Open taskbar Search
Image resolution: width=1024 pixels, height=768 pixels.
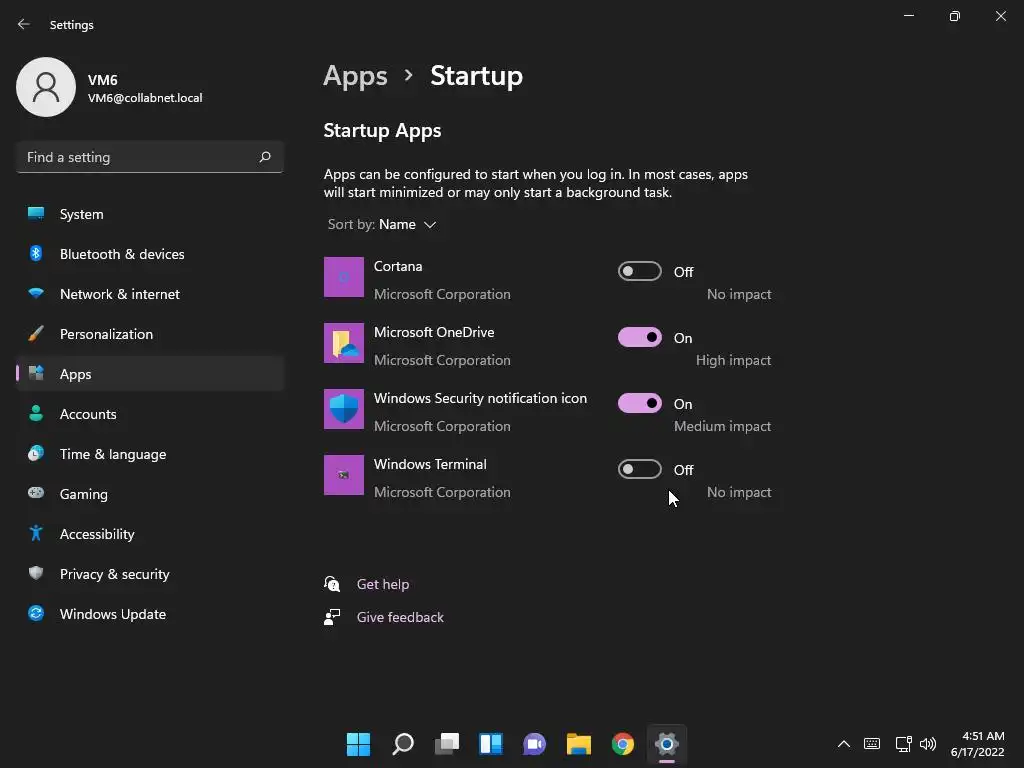point(403,744)
